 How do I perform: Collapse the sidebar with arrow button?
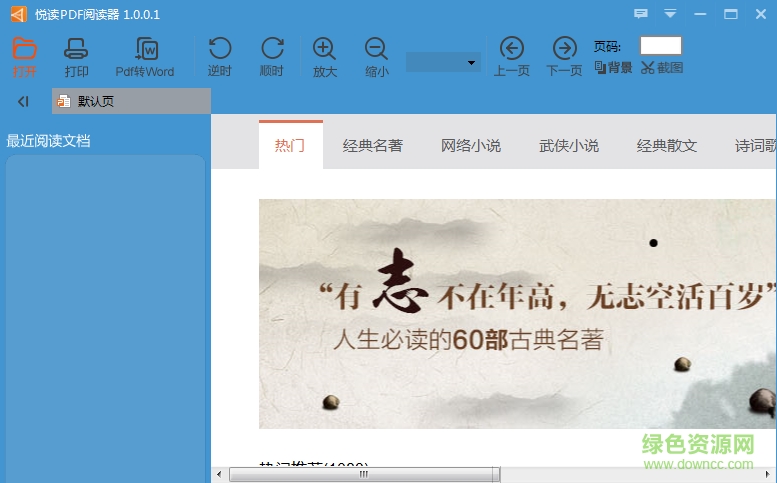click(23, 101)
